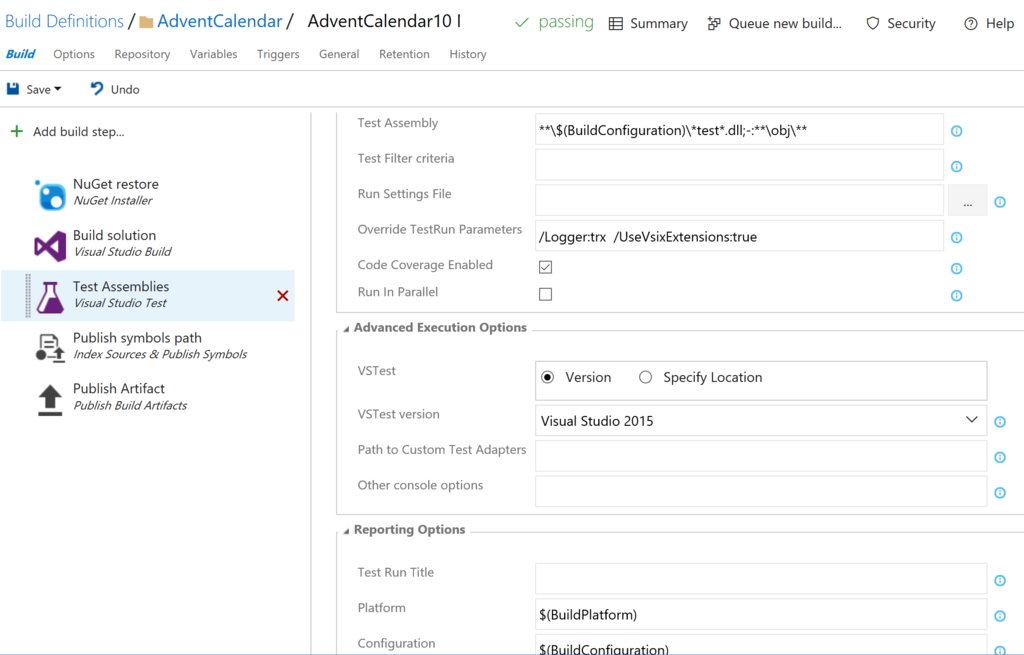Open info icon for Test Filter criteria
The image size is (1024, 655).
click(x=957, y=167)
